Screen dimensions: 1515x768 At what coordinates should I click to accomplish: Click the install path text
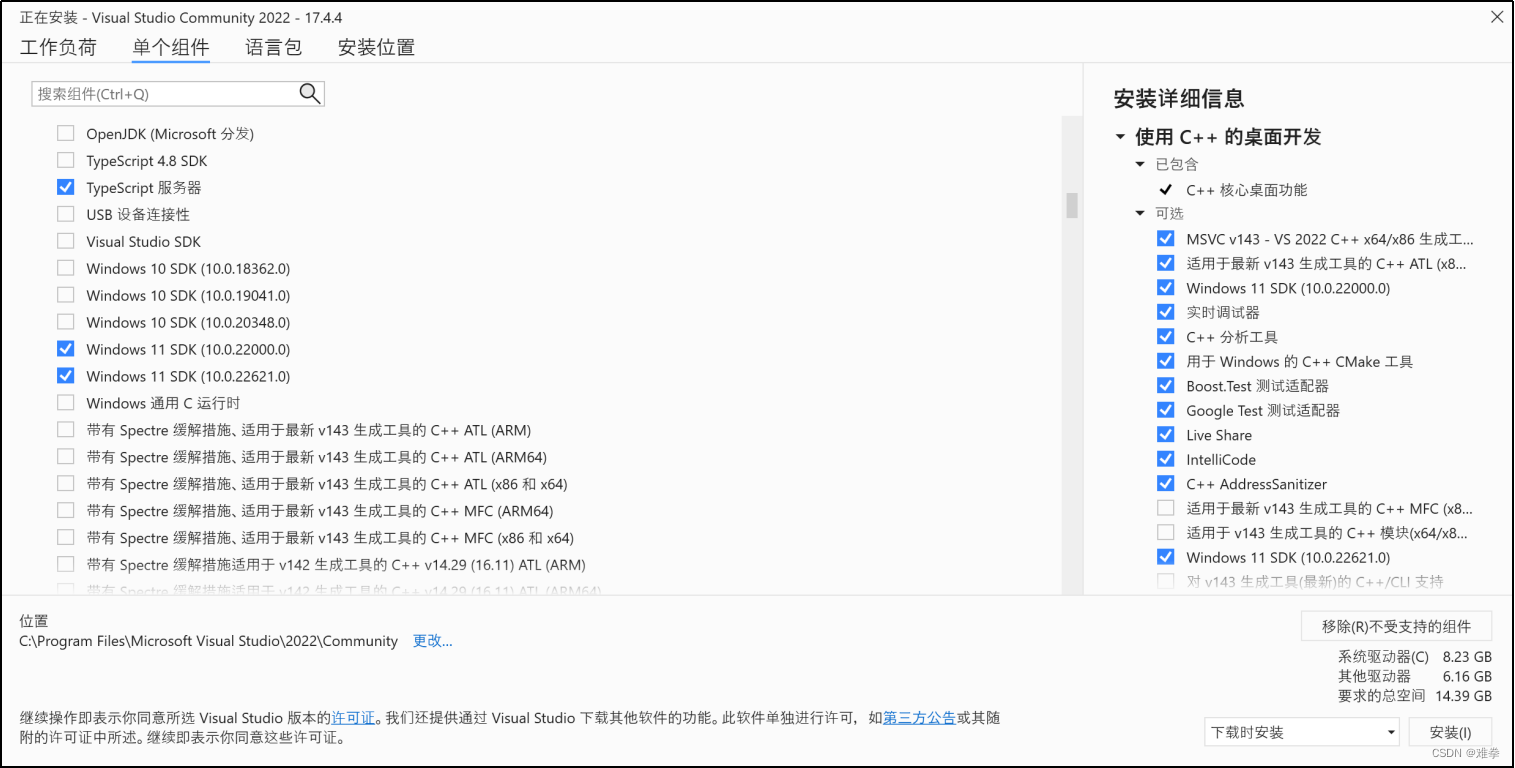pos(209,641)
